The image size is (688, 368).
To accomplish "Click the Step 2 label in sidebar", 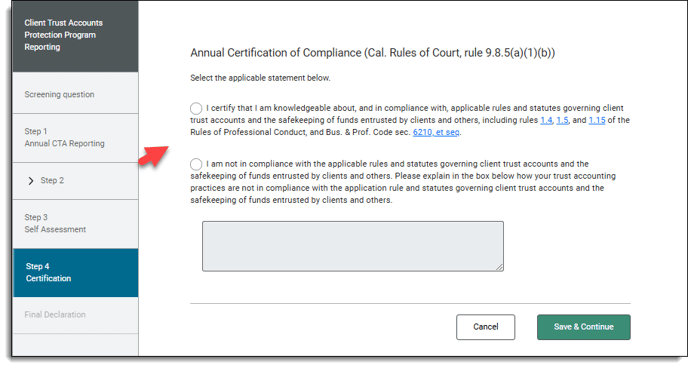I will pos(52,180).
